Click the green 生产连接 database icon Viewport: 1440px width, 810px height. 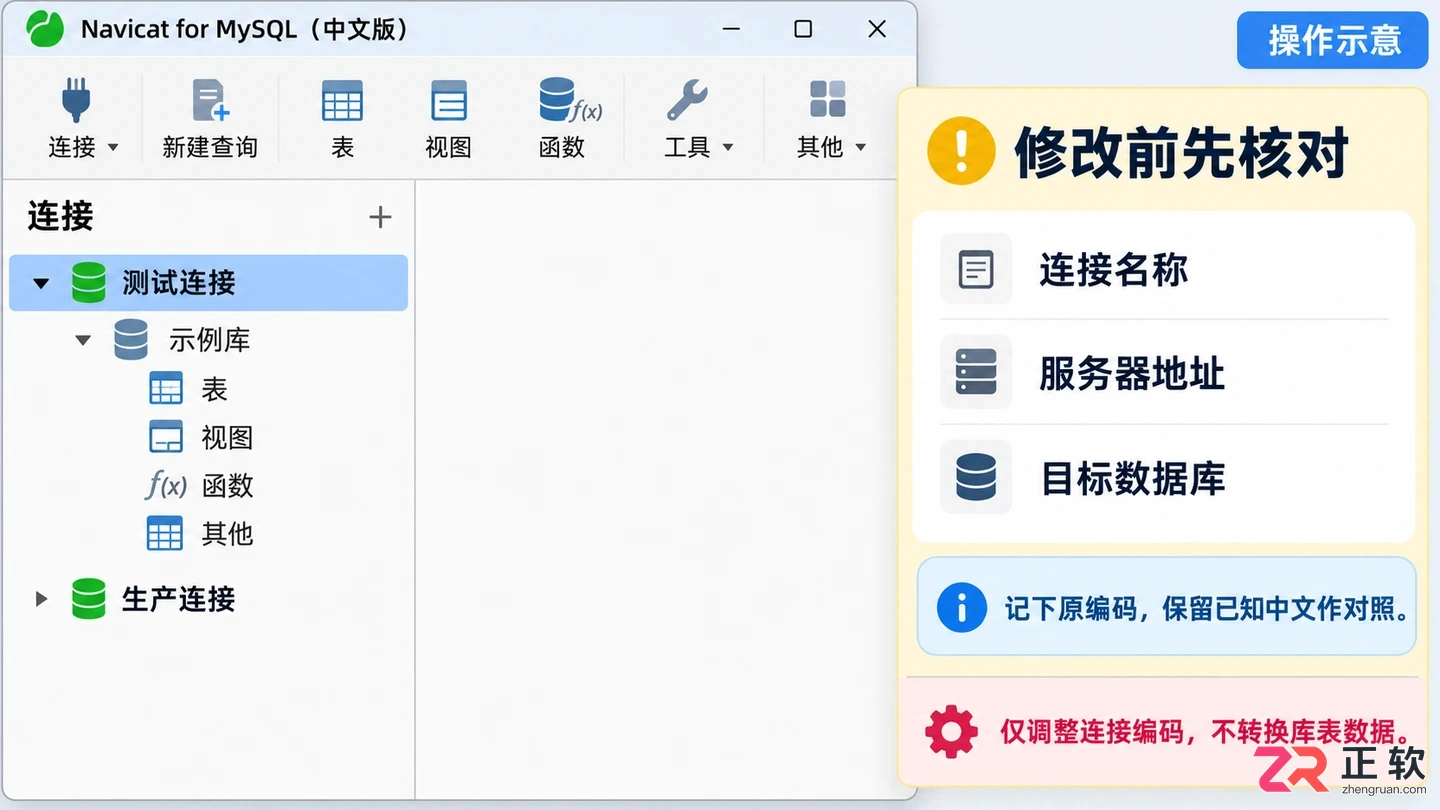tap(89, 599)
